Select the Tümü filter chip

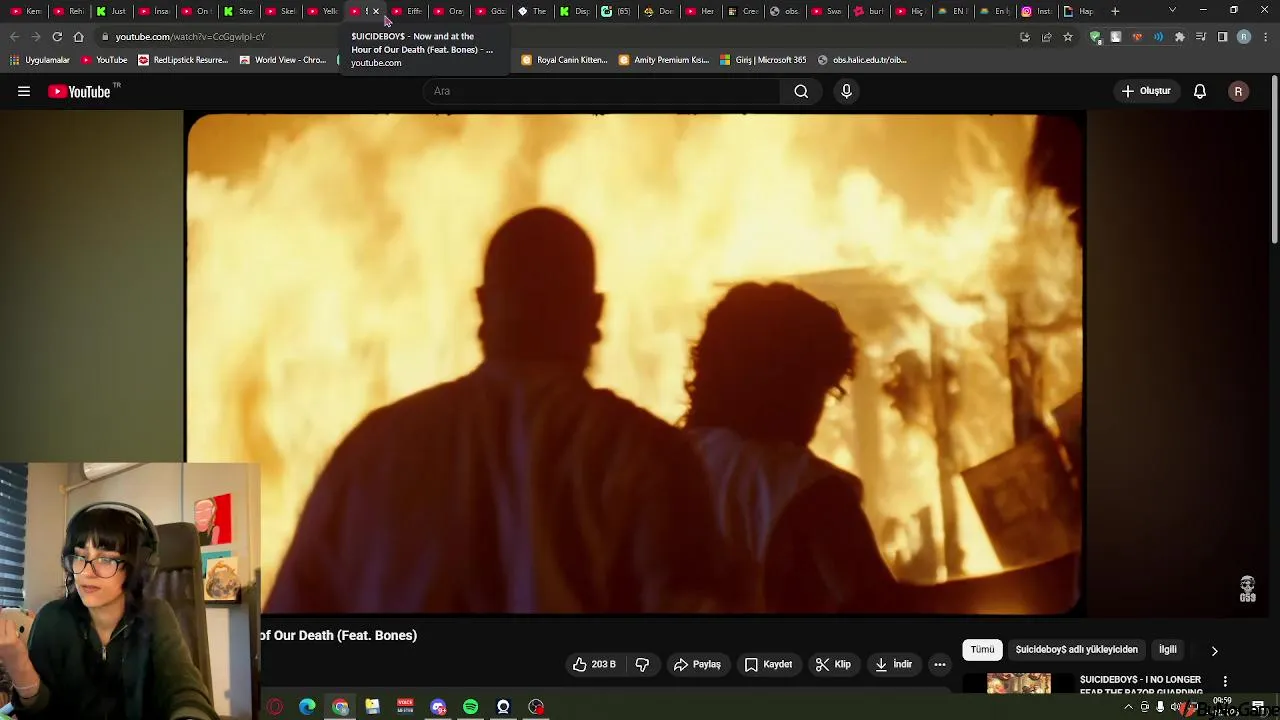pos(982,649)
